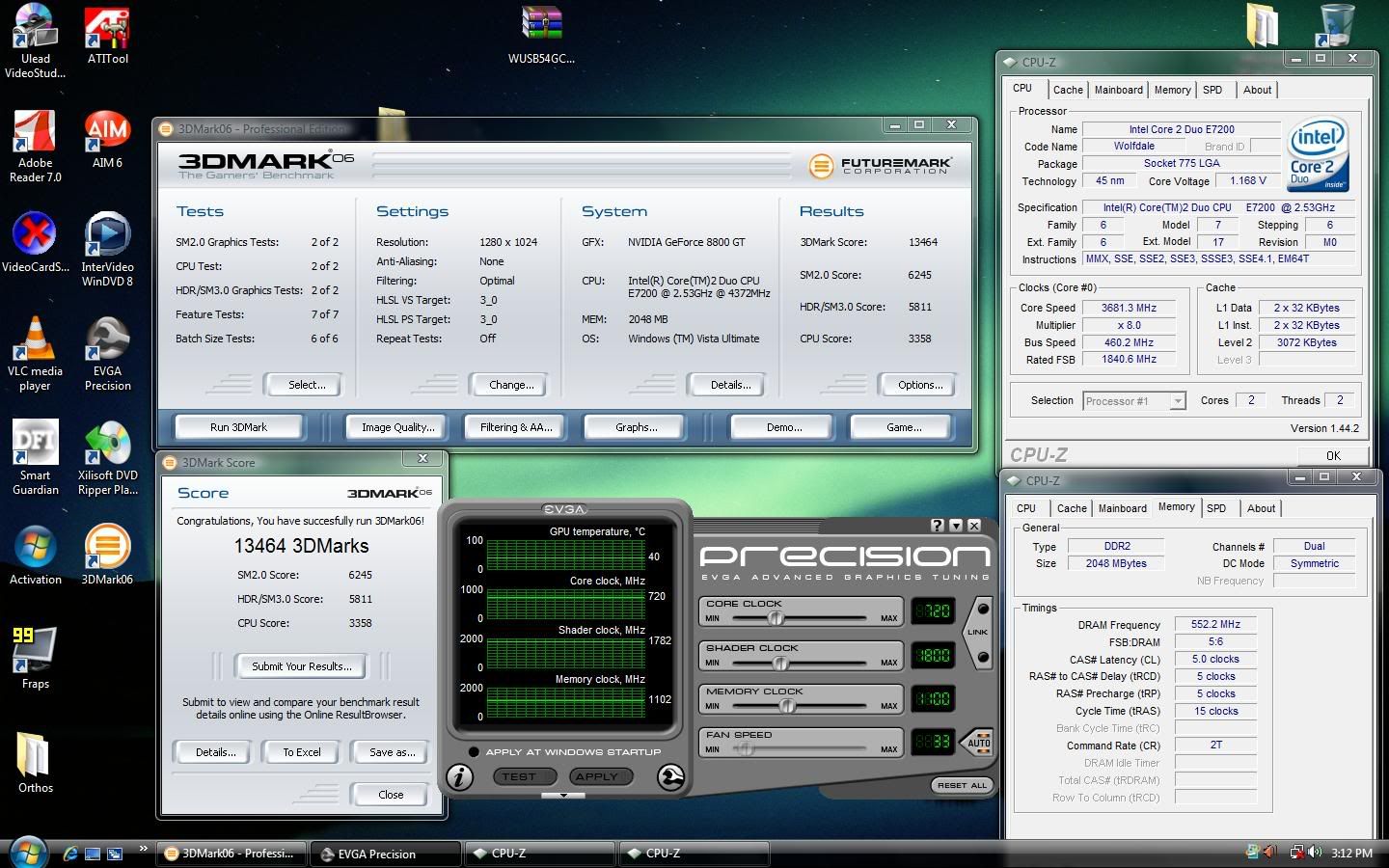The height and width of the screenshot is (868, 1389).
Task: Click the Submit Your Results... button
Action: (x=301, y=666)
